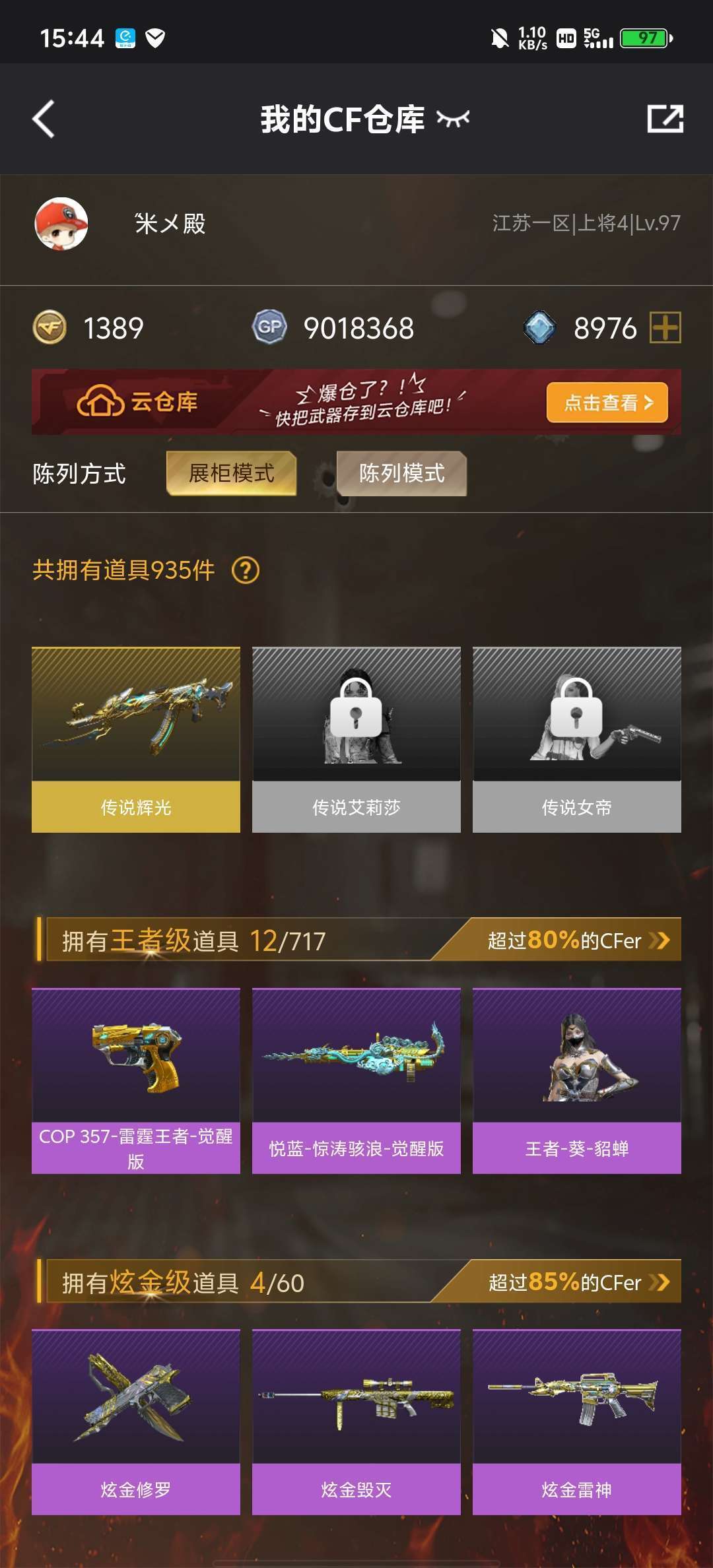Open the question mark help icon
Screen dimensions: 713x1568
click(246, 570)
